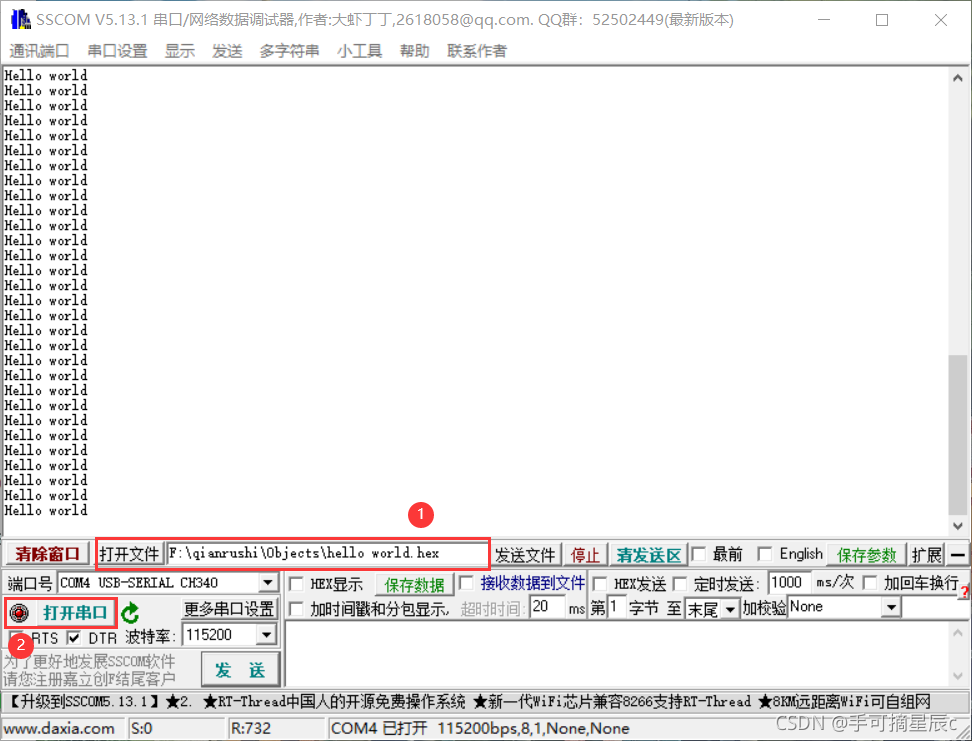The height and width of the screenshot is (741, 972).
Task: Enable 接收数据到文件 checkbox
Action: point(466,583)
